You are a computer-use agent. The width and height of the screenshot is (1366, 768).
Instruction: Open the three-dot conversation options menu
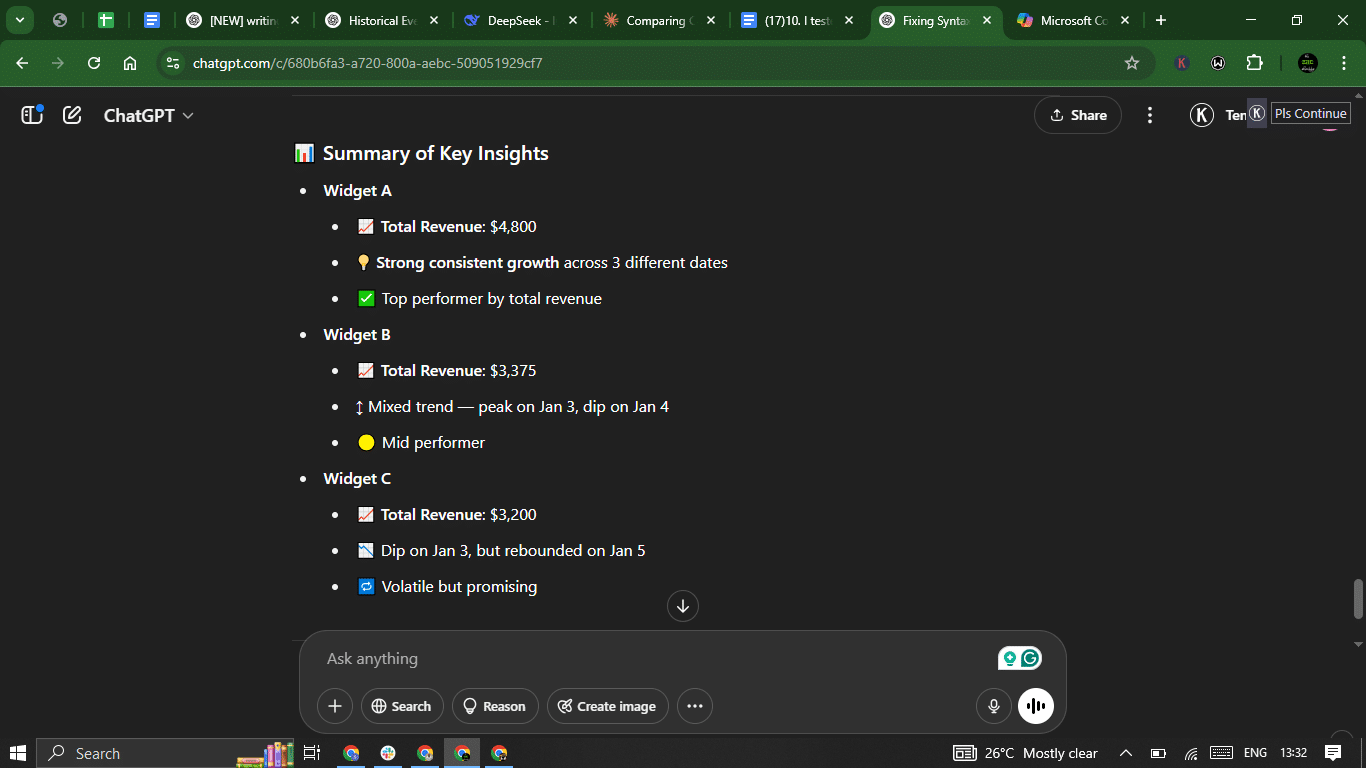(1150, 115)
